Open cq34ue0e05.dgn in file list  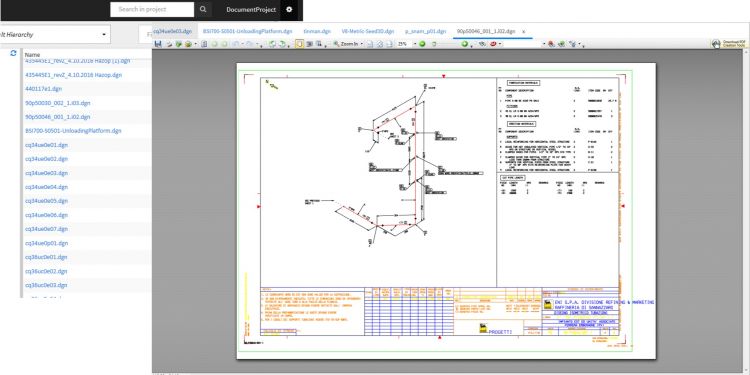pyautogui.click(x=46, y=201)
